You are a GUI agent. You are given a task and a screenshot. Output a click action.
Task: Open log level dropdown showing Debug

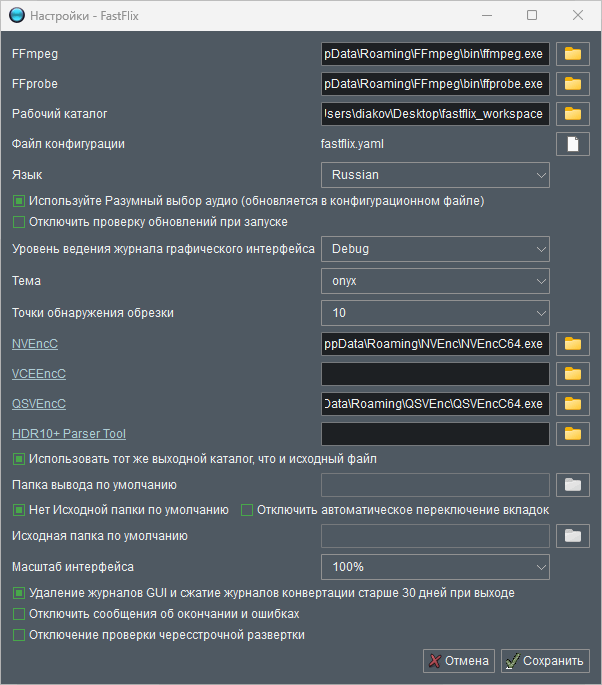(x=435, y=249)
